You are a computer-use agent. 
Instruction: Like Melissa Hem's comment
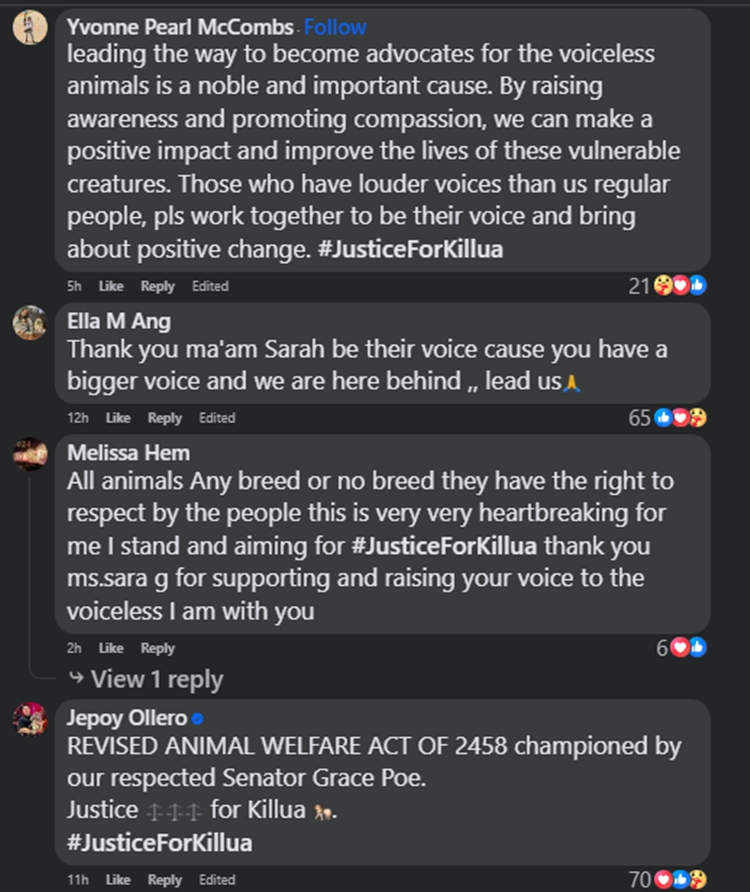click(x=111, y=648)
